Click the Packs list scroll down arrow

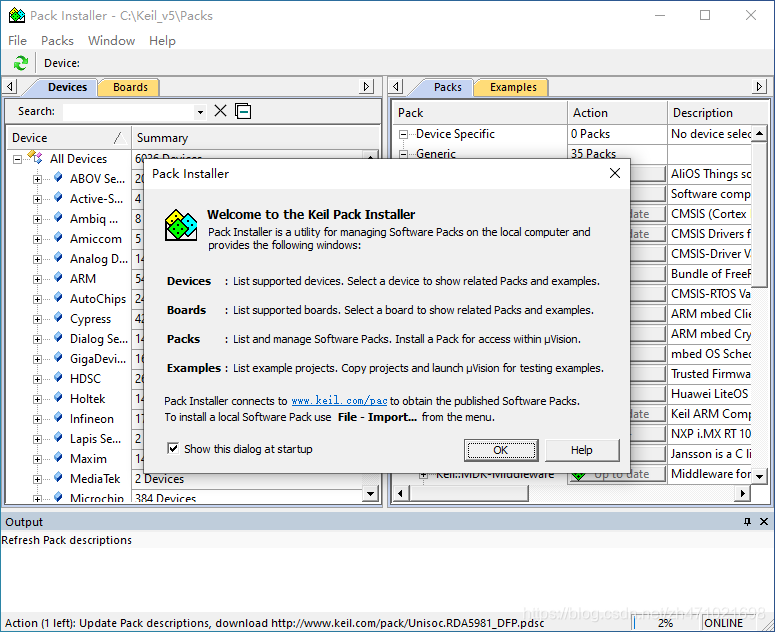(x=759, y=476)
